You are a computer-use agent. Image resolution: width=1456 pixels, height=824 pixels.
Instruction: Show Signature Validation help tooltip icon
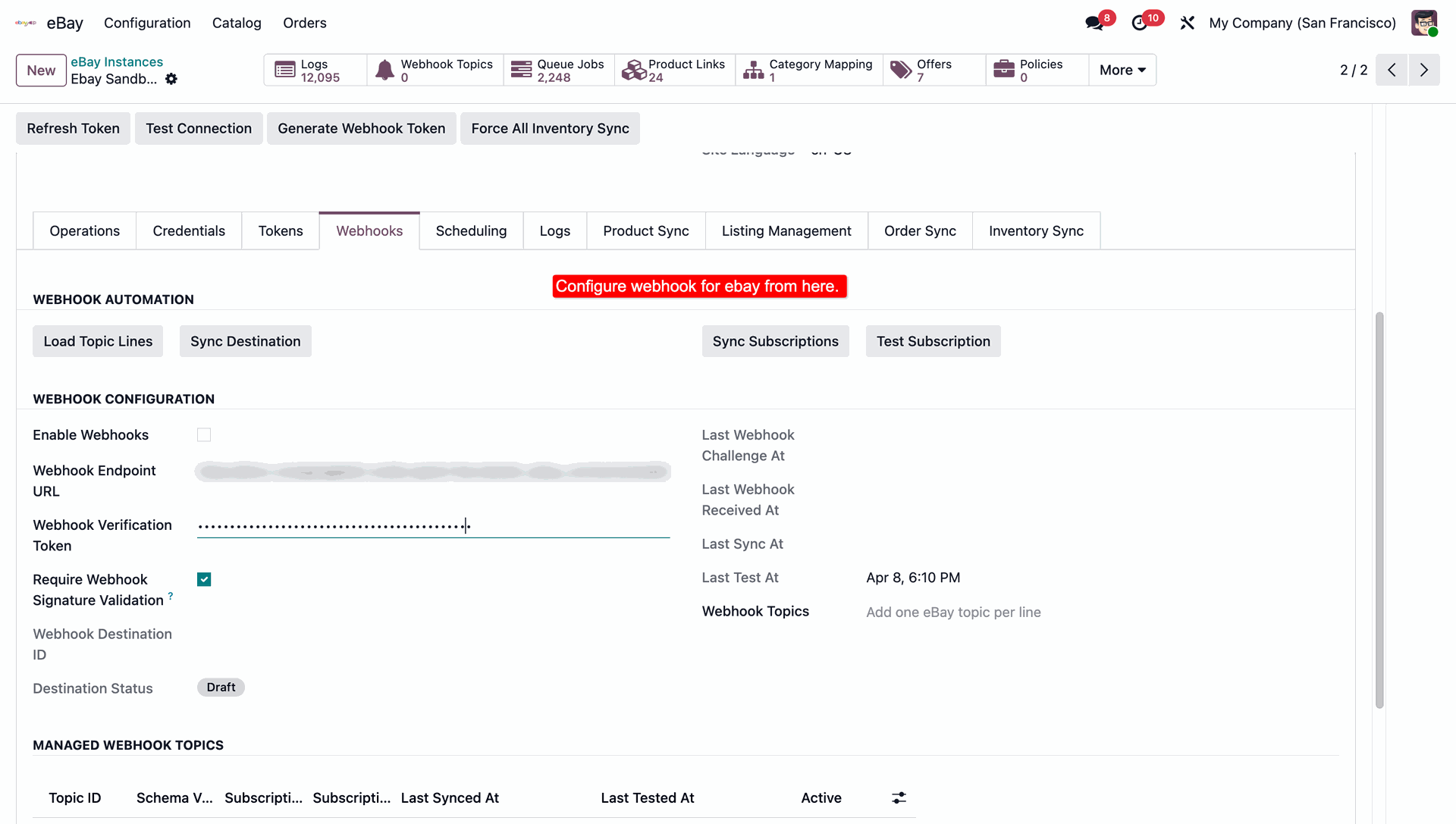point(171,597)
